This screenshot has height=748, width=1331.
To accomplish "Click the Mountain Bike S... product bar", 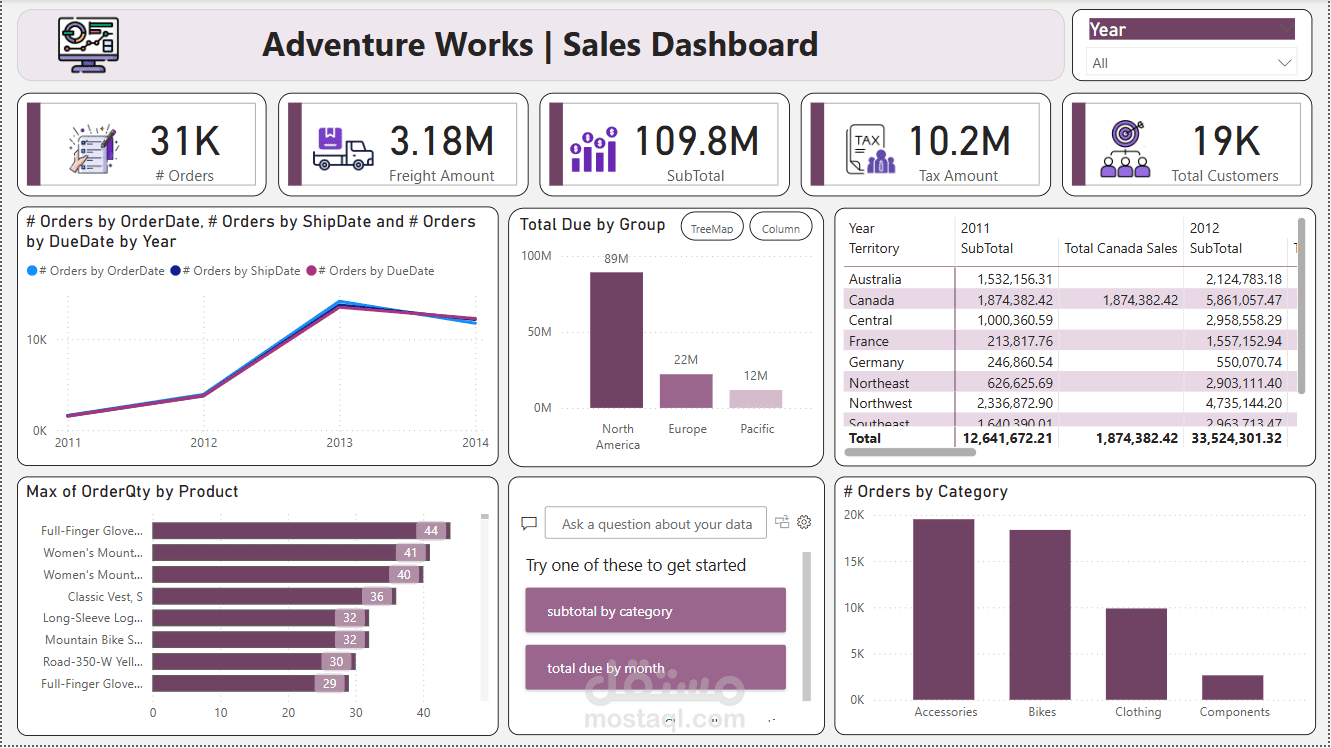I will [x=260, y=640].
